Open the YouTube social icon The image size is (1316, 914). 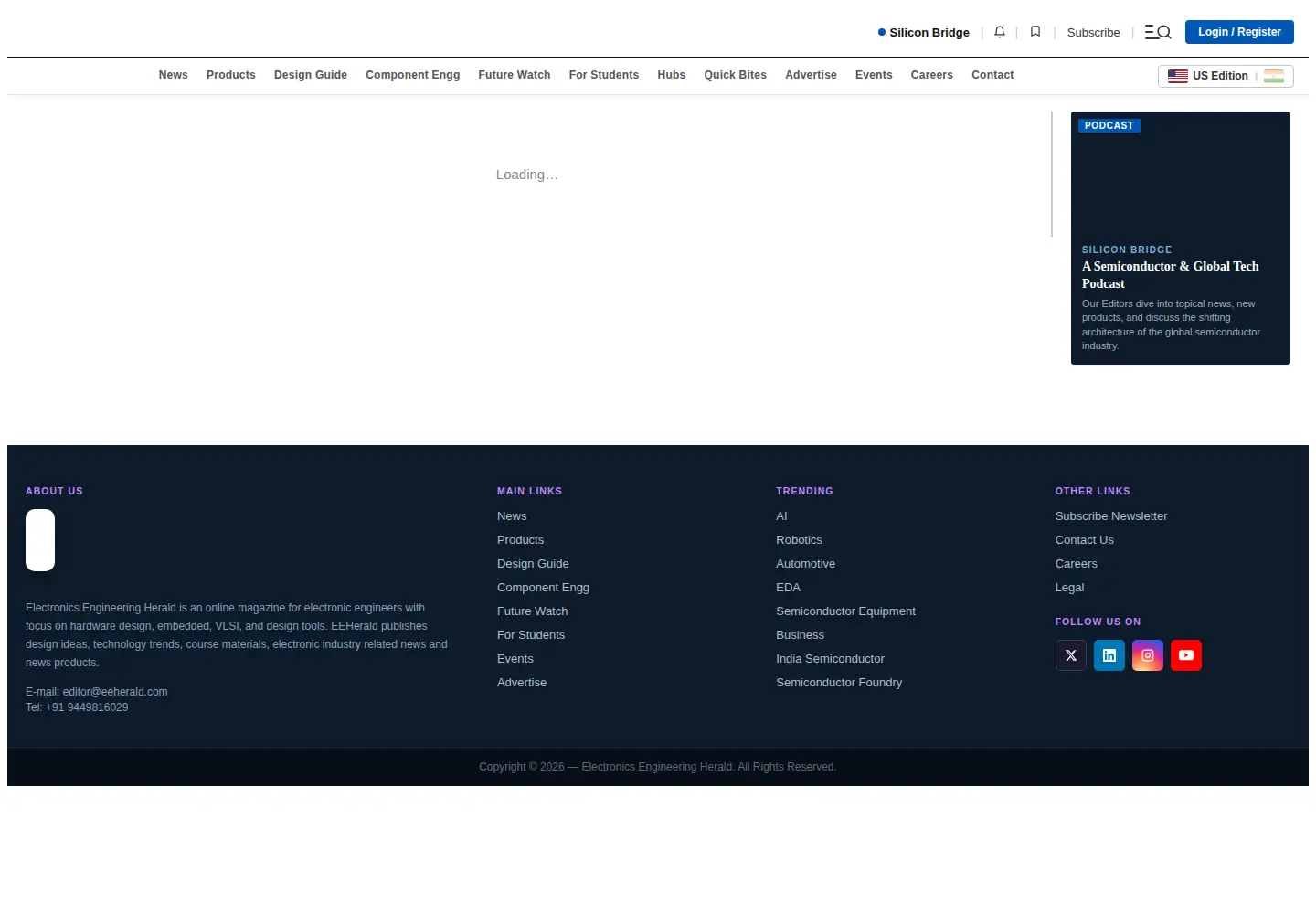pyautogui.click(x=1186, y=655)
